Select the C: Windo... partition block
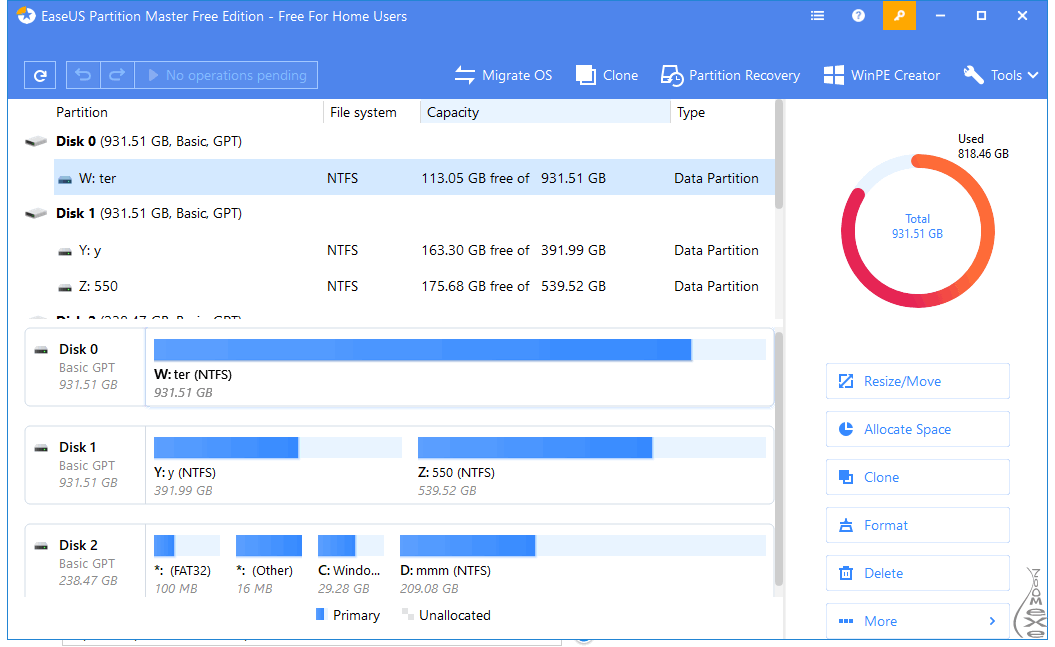Screen dimensions: 1055x647 pyautogui.click(x=351, y=565)
